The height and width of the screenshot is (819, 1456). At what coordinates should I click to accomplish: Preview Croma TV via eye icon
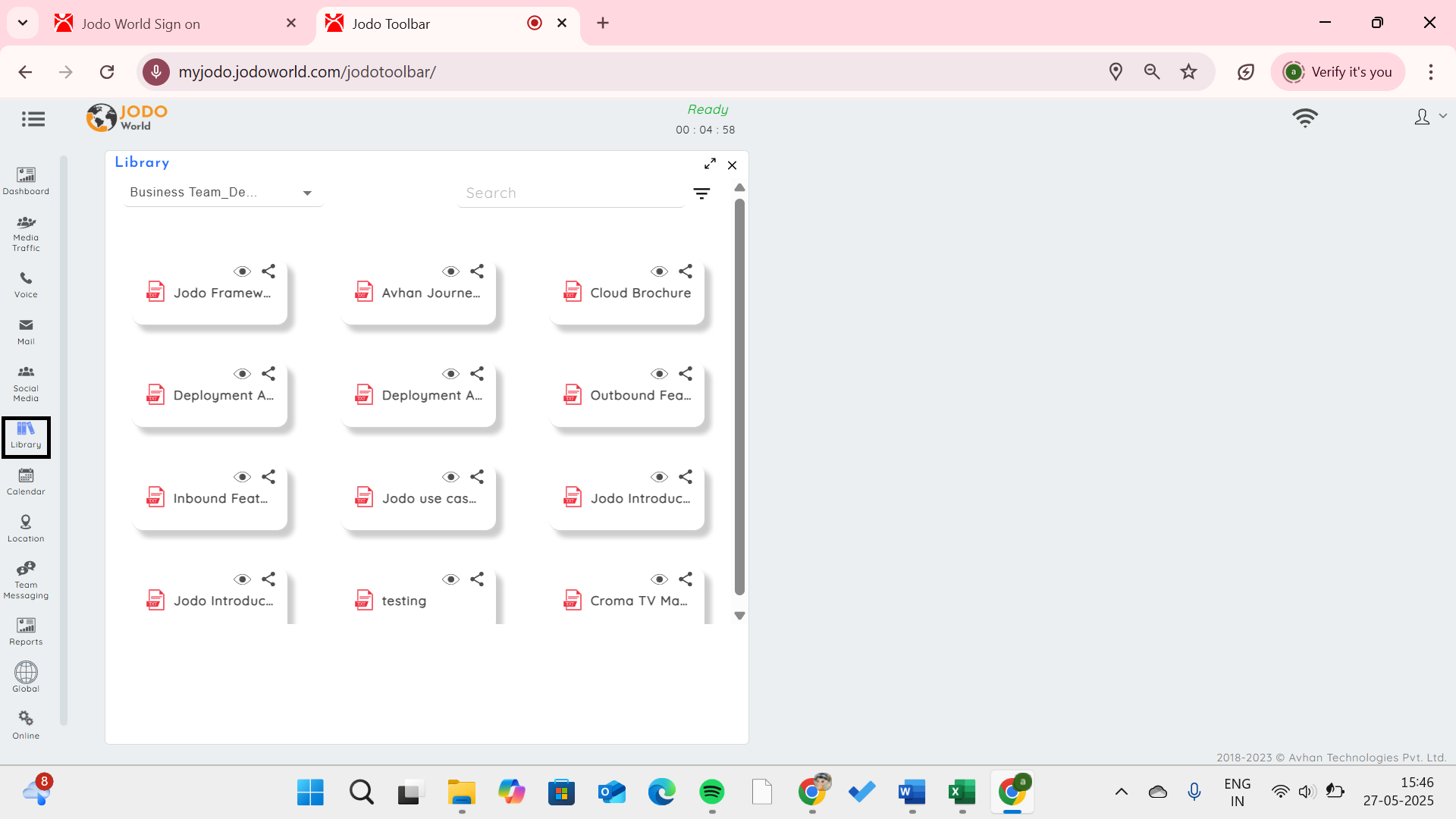[660, 579]
